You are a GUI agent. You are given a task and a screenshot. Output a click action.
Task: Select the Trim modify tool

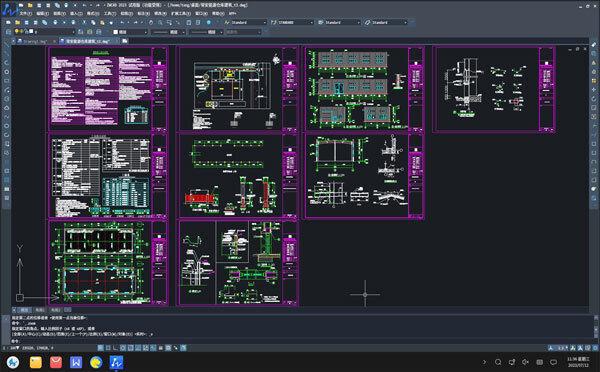594,126
